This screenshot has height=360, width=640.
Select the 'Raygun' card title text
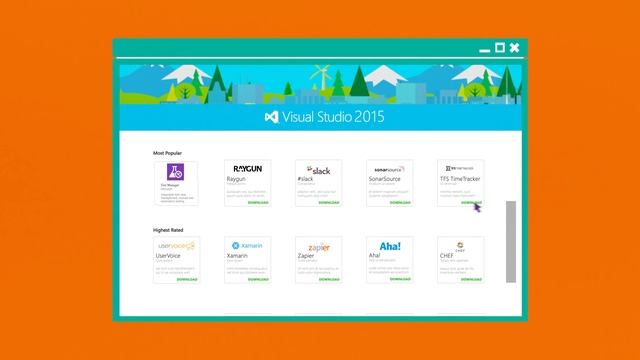point(236,179)
